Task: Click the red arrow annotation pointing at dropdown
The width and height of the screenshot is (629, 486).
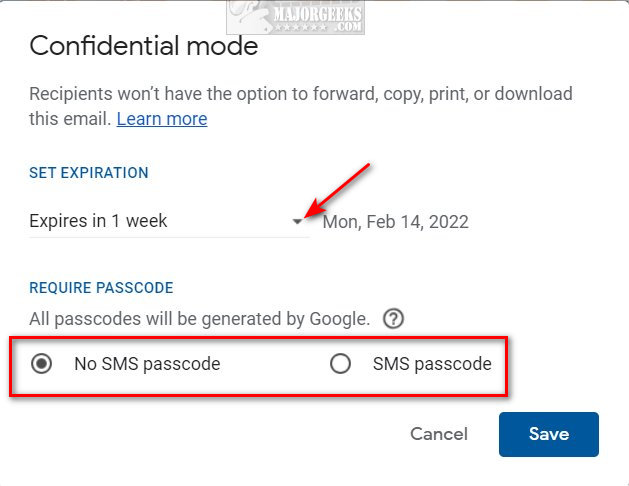Action: (337, 190)
